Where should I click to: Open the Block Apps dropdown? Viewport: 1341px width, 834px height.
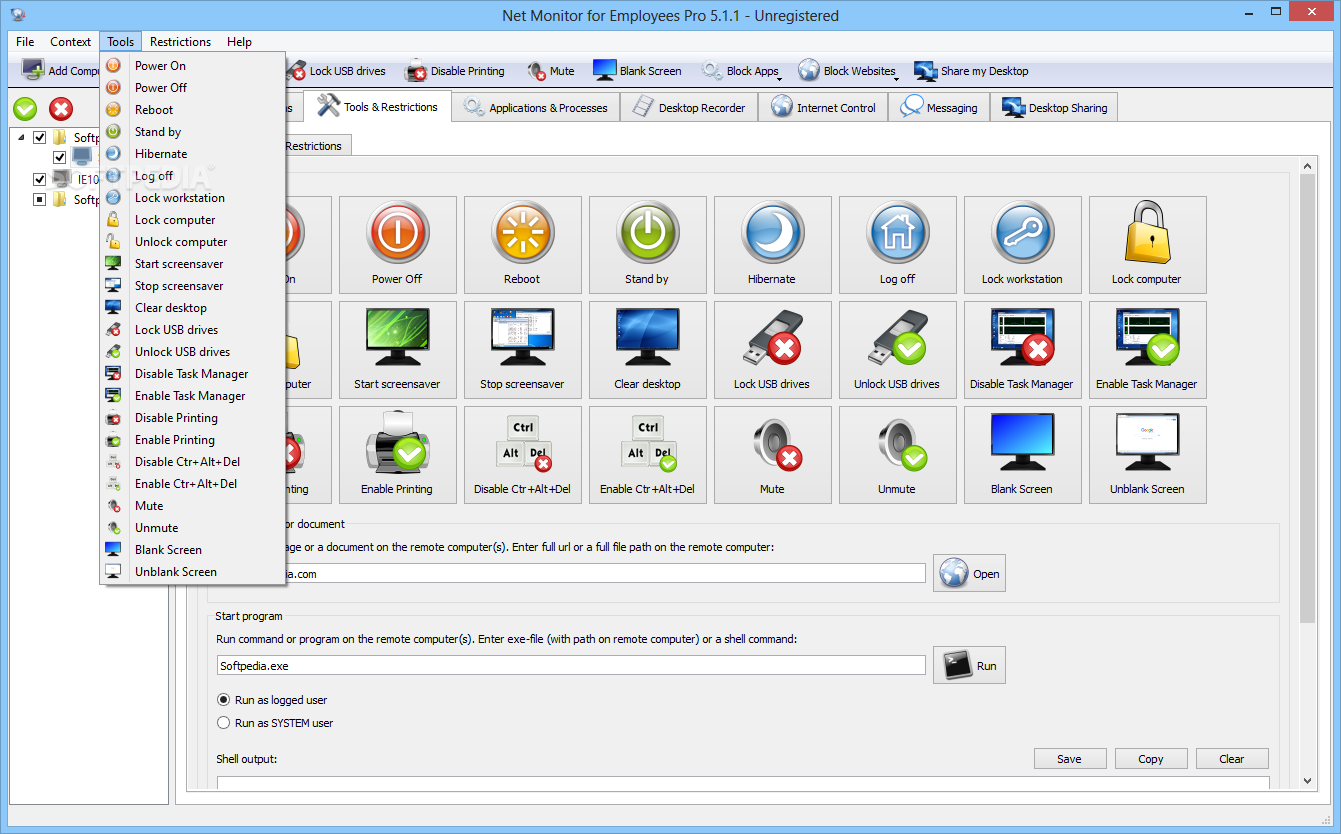tap(741, 71)
